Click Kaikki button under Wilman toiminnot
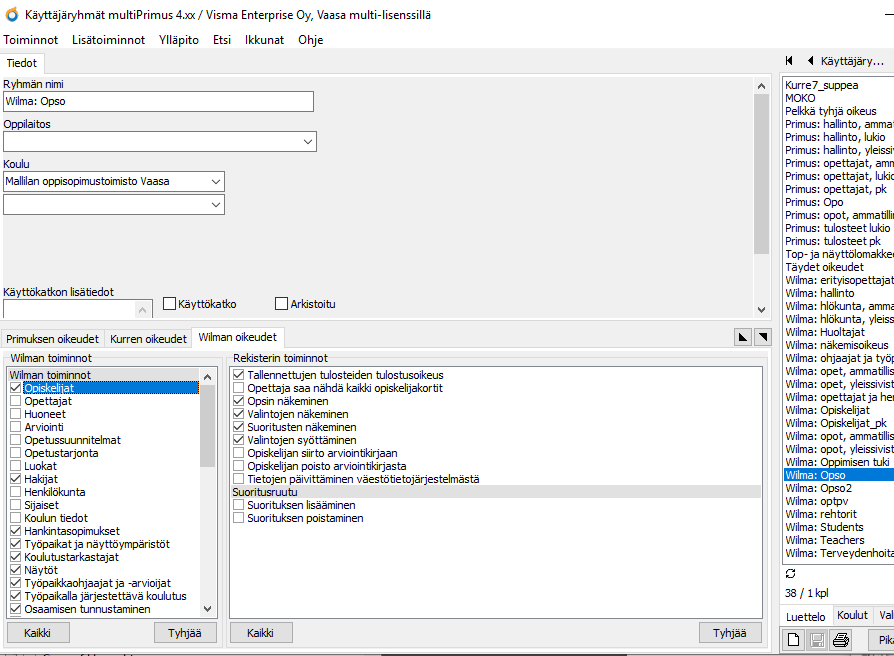The height and width of the screenshot is (656, 894). click(x=38, y=633)
